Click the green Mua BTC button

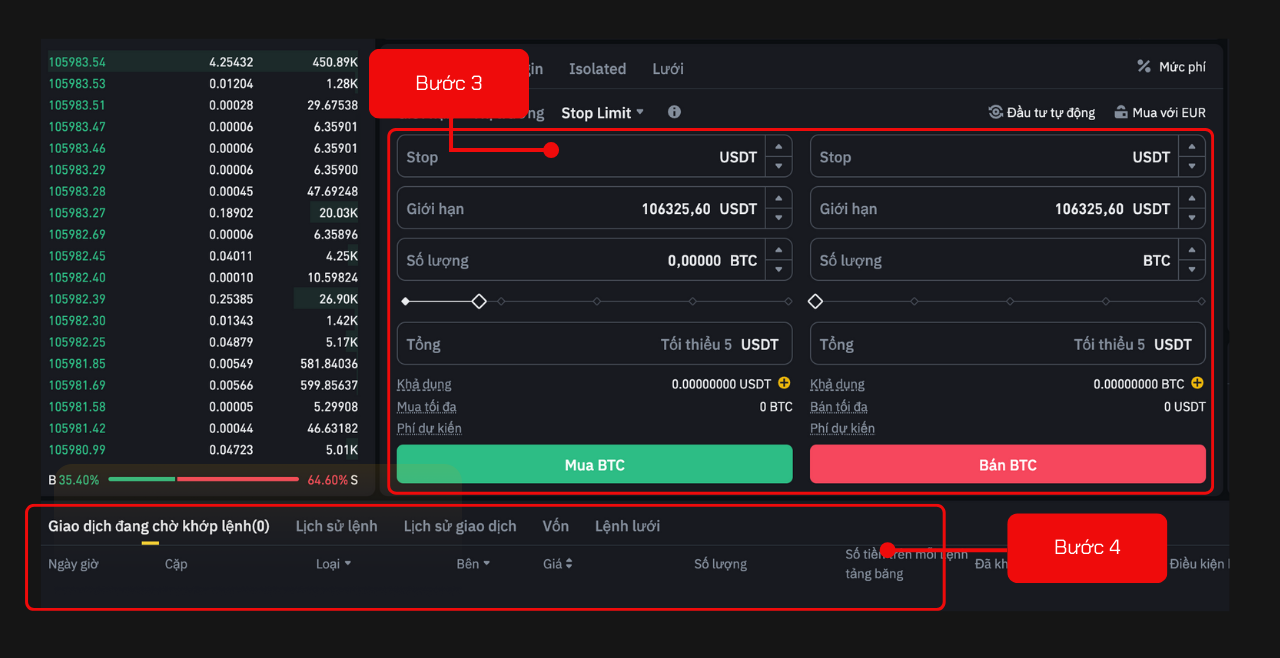(x=594, y=464)
